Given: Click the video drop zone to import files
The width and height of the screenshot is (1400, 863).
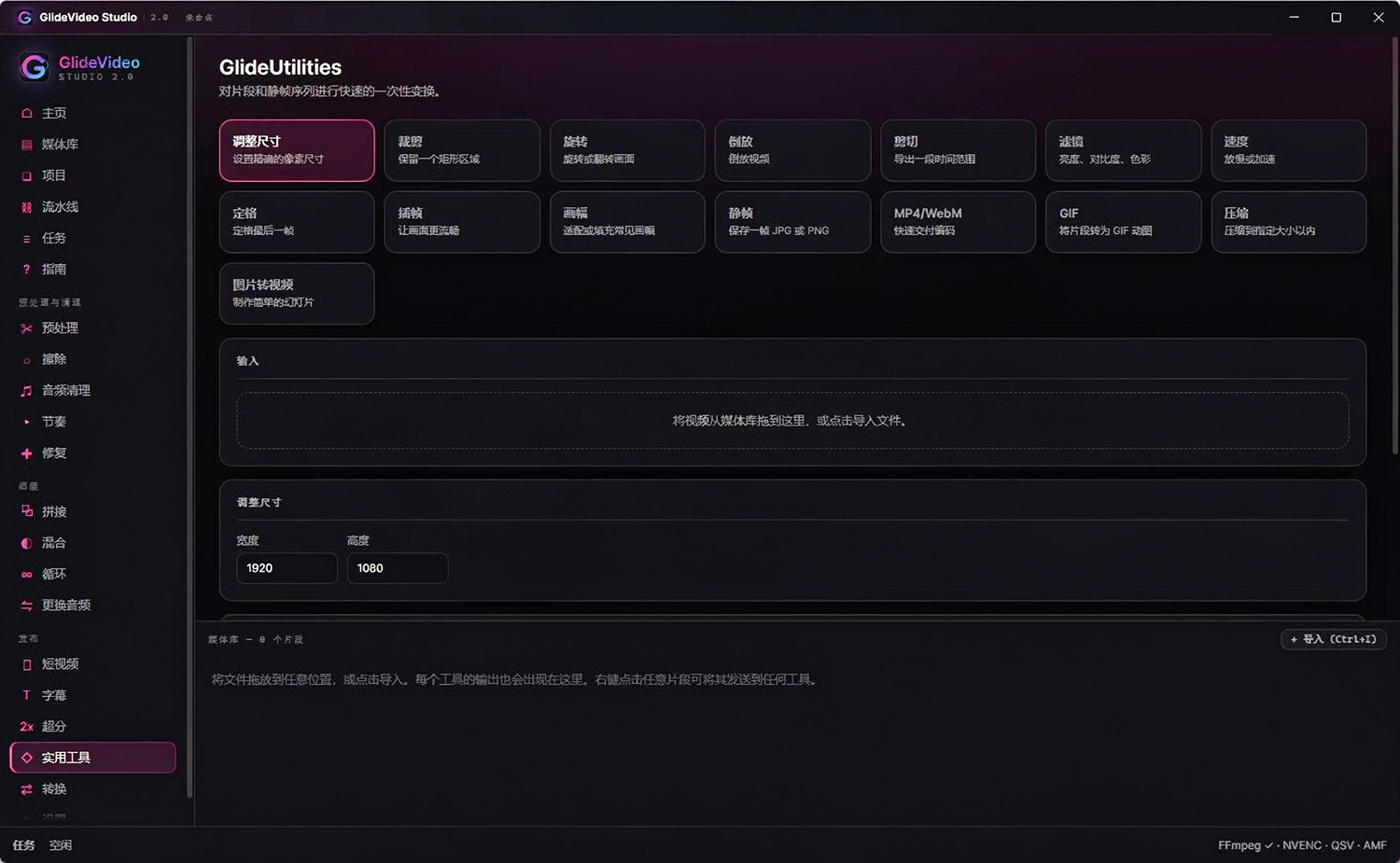Looking at the screenshot, I should click(x=792, y=421).
